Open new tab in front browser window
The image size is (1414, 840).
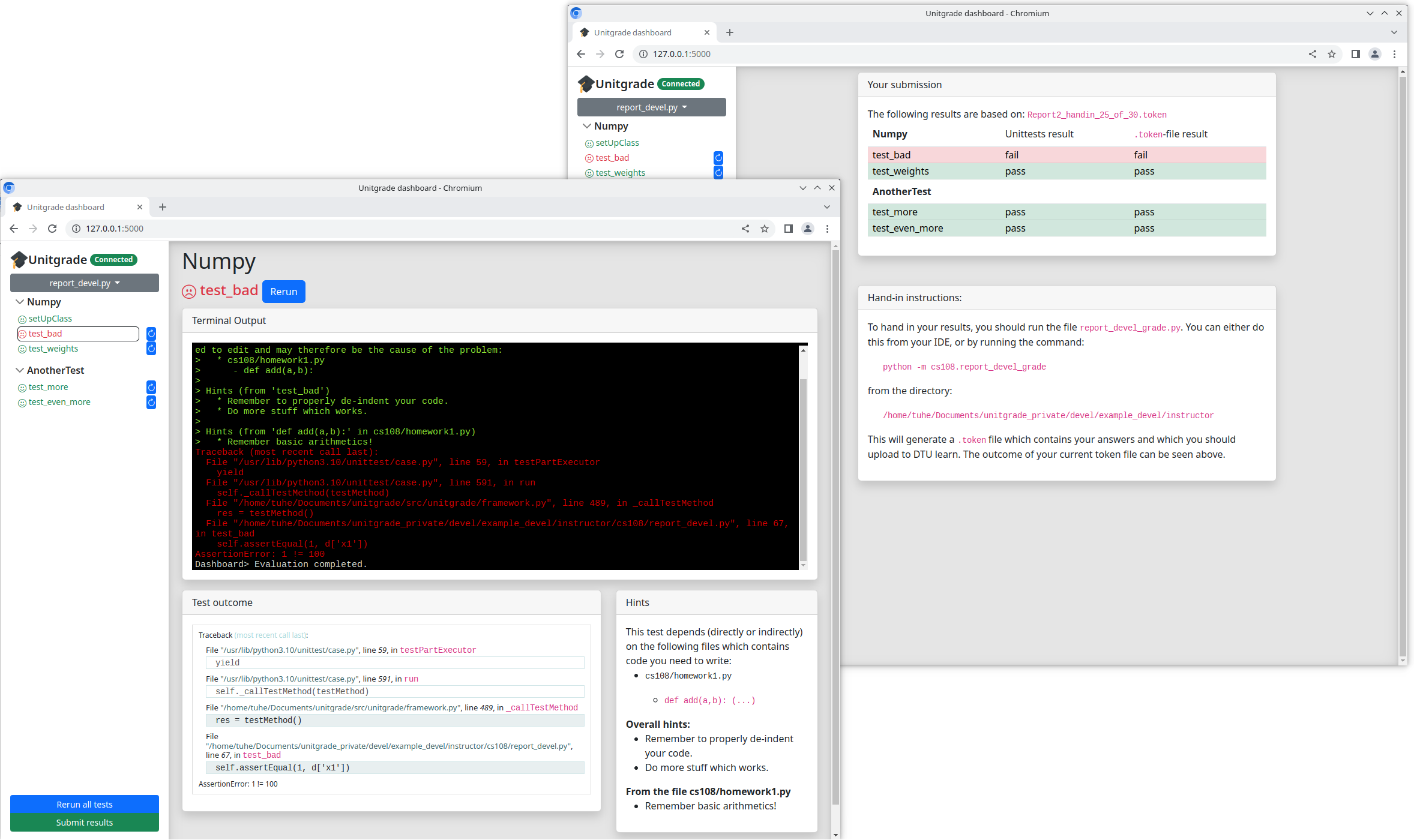[163, 207]
